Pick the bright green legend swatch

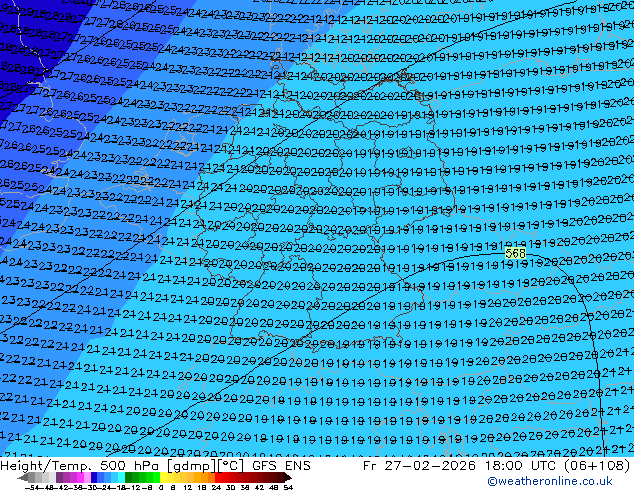[156, 477]
